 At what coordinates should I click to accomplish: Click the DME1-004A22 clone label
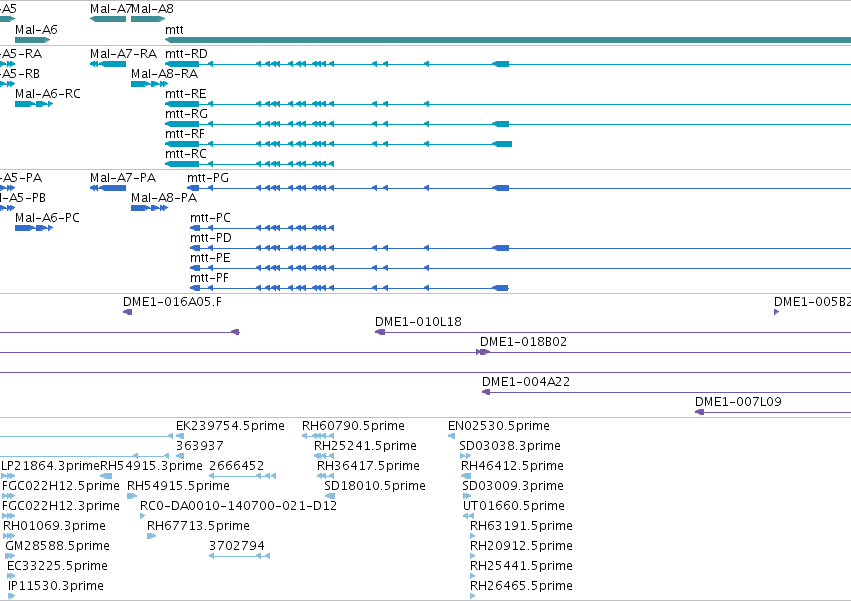pos(526,382)
